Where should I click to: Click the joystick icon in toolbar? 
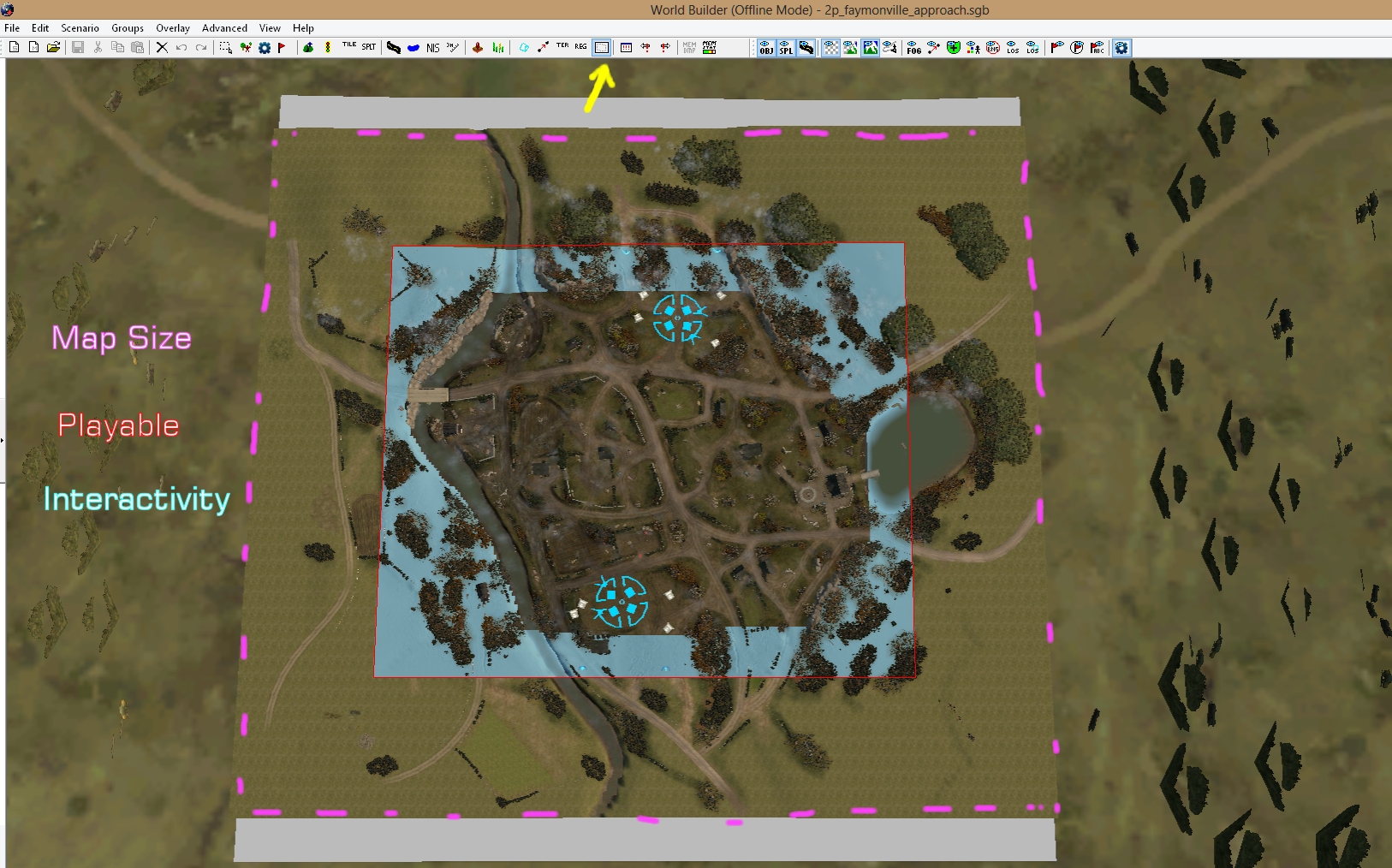pyautogui.click(x=478, y=47)
